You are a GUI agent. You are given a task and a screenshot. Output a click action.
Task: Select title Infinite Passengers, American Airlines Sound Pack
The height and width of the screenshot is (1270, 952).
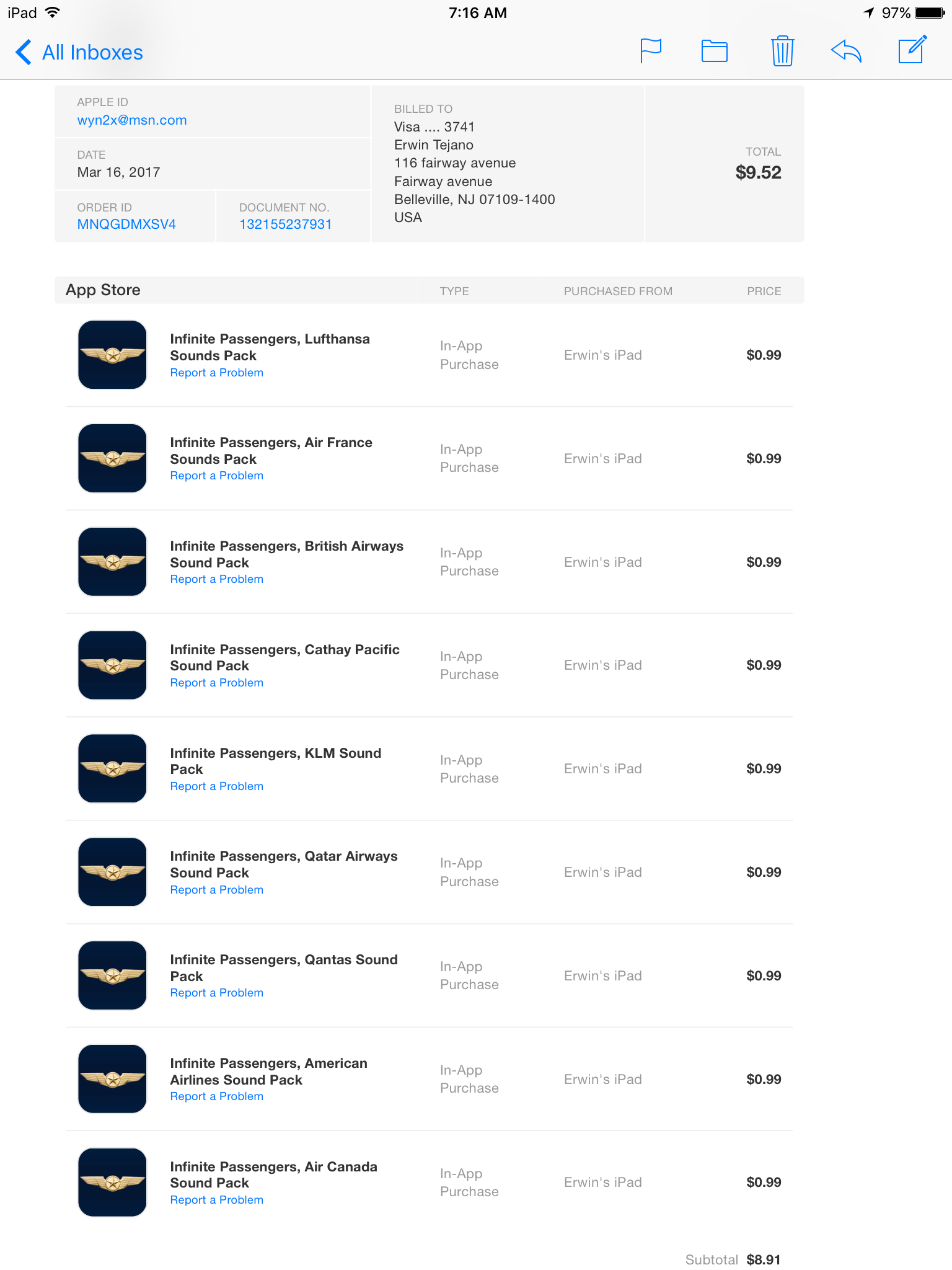pyautogui.click(x=269, y=1072)
